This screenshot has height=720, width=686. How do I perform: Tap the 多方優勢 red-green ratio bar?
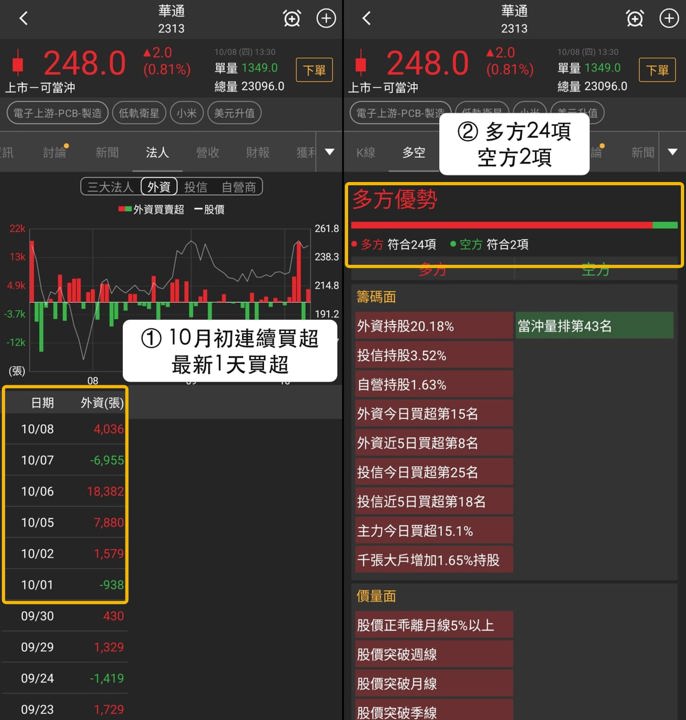(514, 225)
